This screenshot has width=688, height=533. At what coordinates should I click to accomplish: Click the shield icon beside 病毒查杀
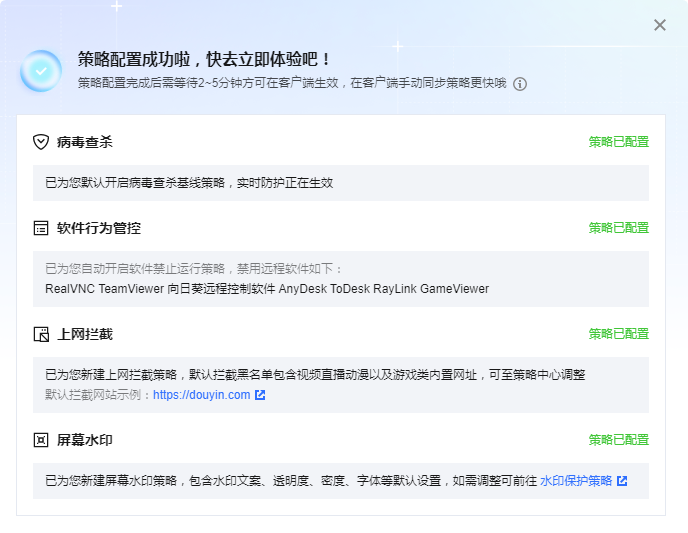point(41,142)
